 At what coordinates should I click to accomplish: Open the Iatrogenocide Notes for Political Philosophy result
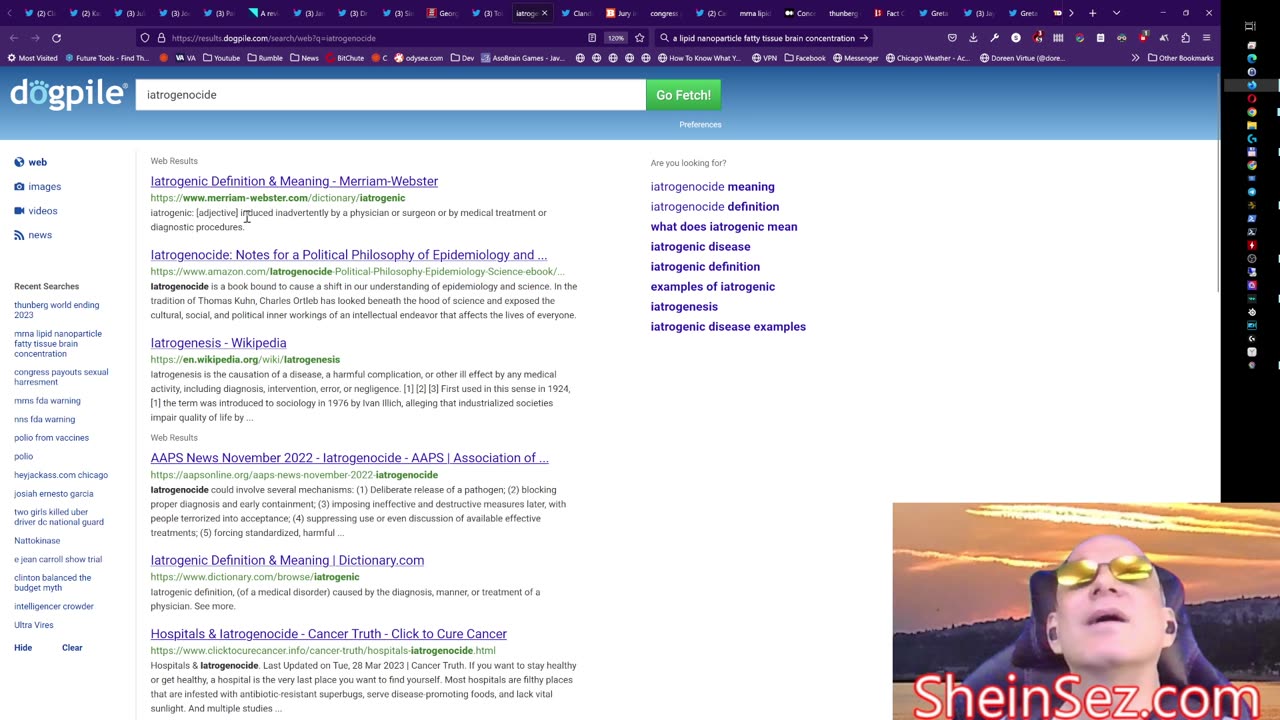click(349, 255)
